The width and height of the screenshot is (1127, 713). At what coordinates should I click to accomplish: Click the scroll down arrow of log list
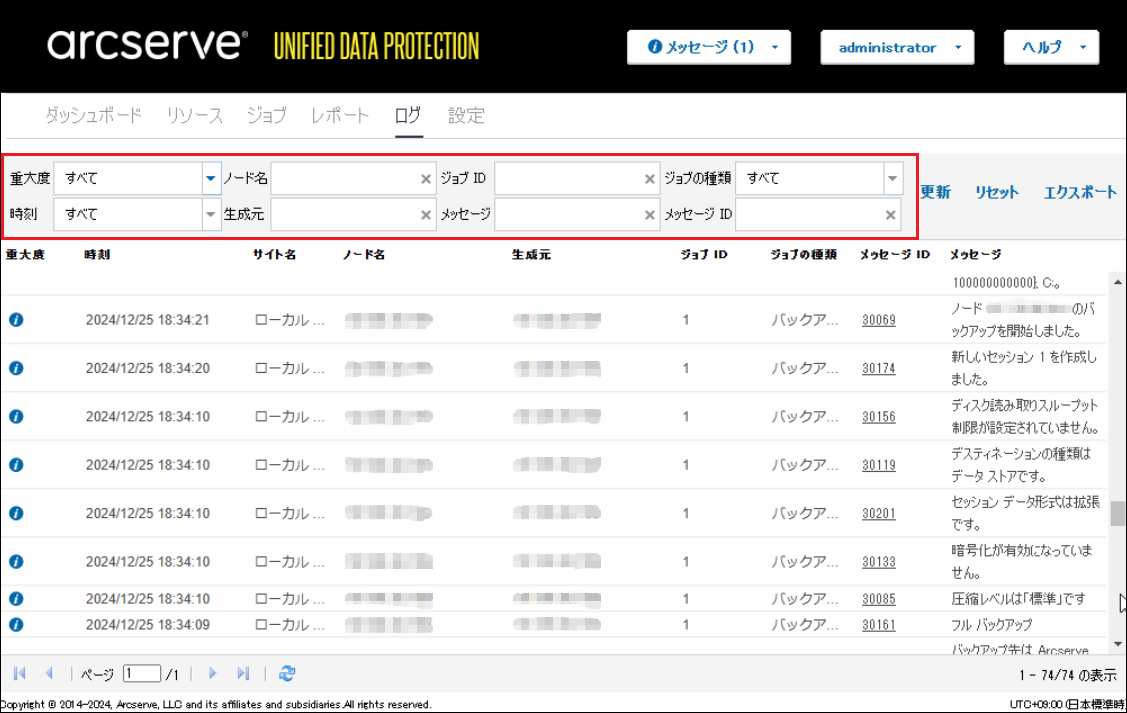[x=1117, y=643]
